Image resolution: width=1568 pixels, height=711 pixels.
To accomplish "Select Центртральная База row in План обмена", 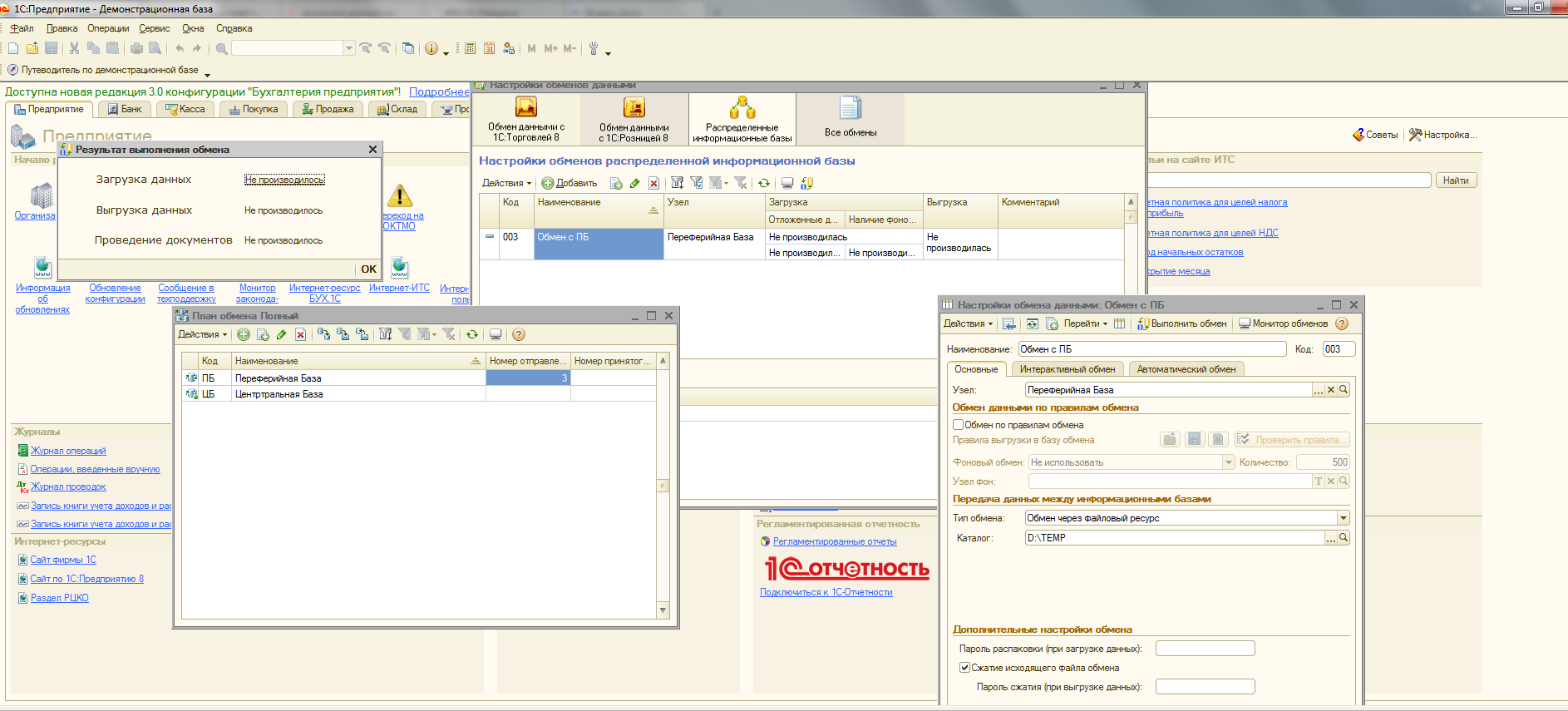I will pyautogui.click(x=419, y=394).
